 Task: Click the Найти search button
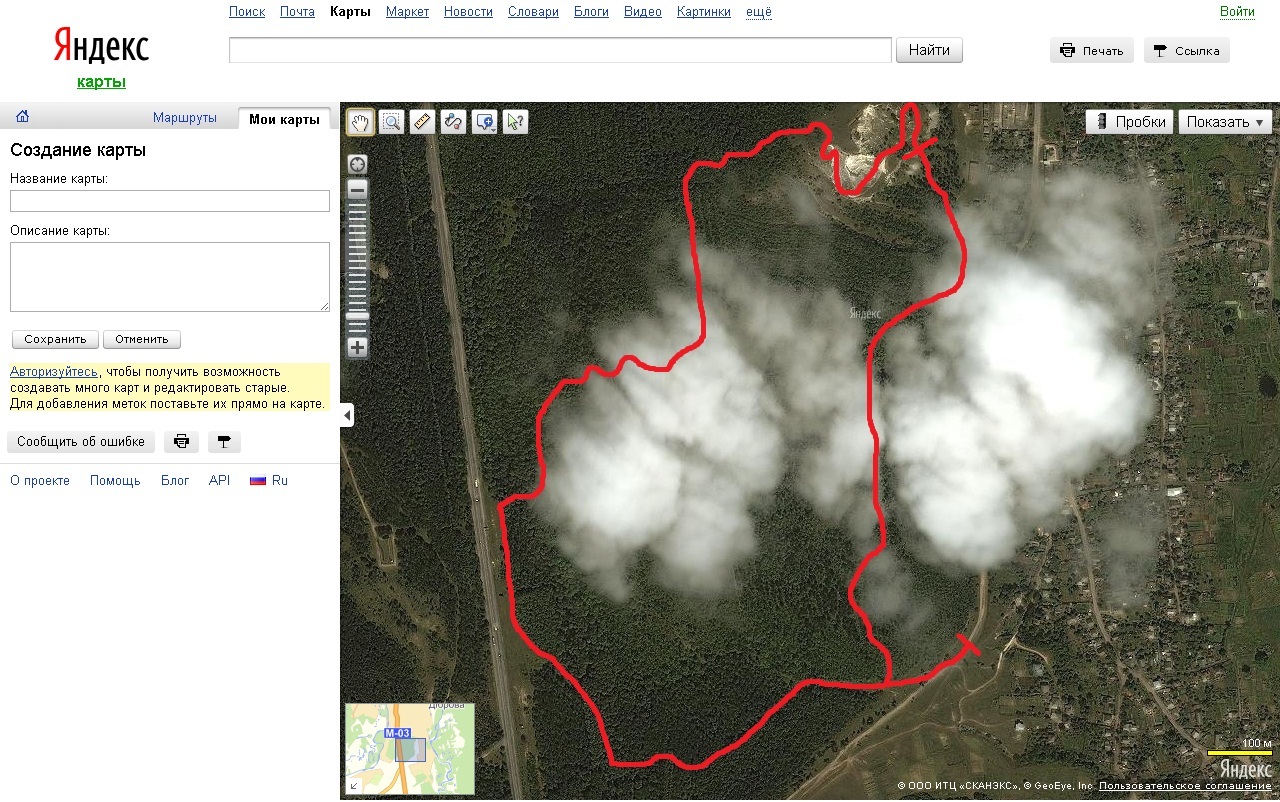pyautogui.click(x=930, y=50)
